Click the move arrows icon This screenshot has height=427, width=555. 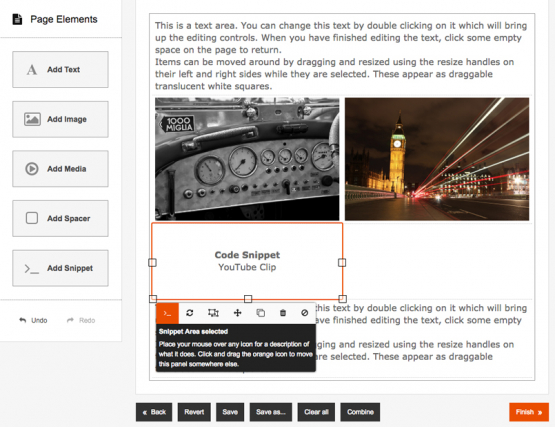238,313
